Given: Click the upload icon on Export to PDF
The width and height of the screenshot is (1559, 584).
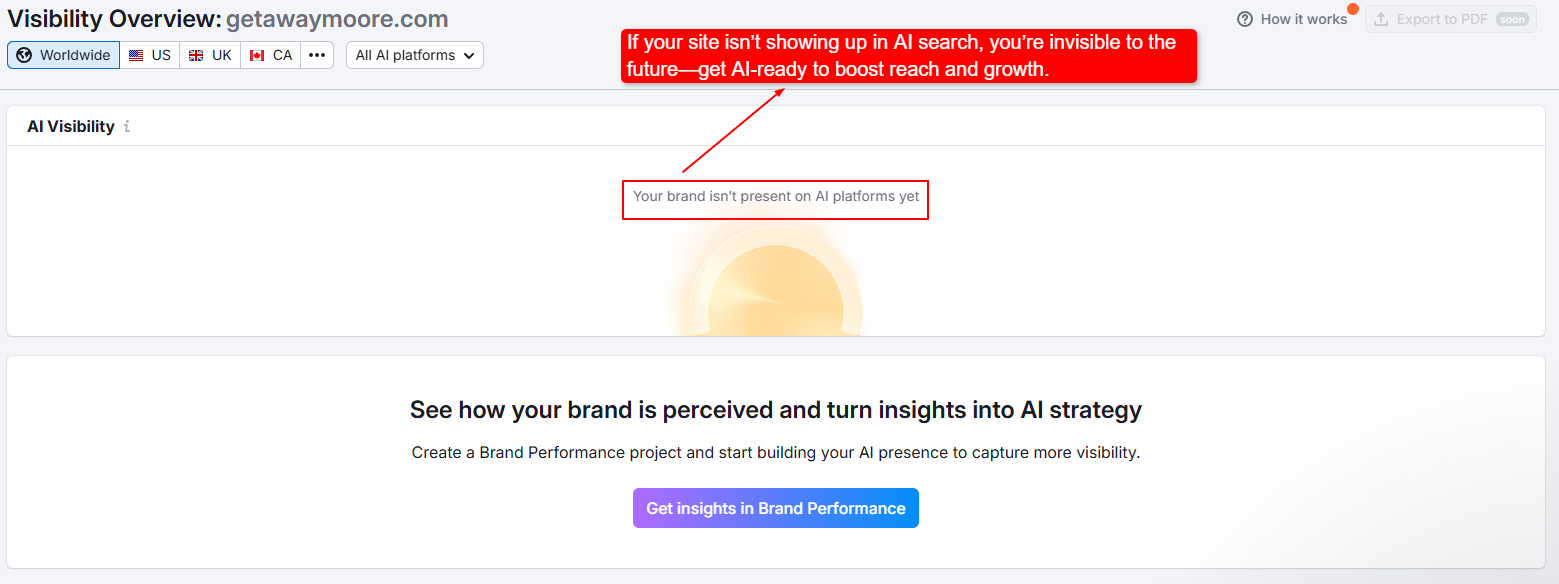Looking at the screenshot, I should pos(1382,19).
